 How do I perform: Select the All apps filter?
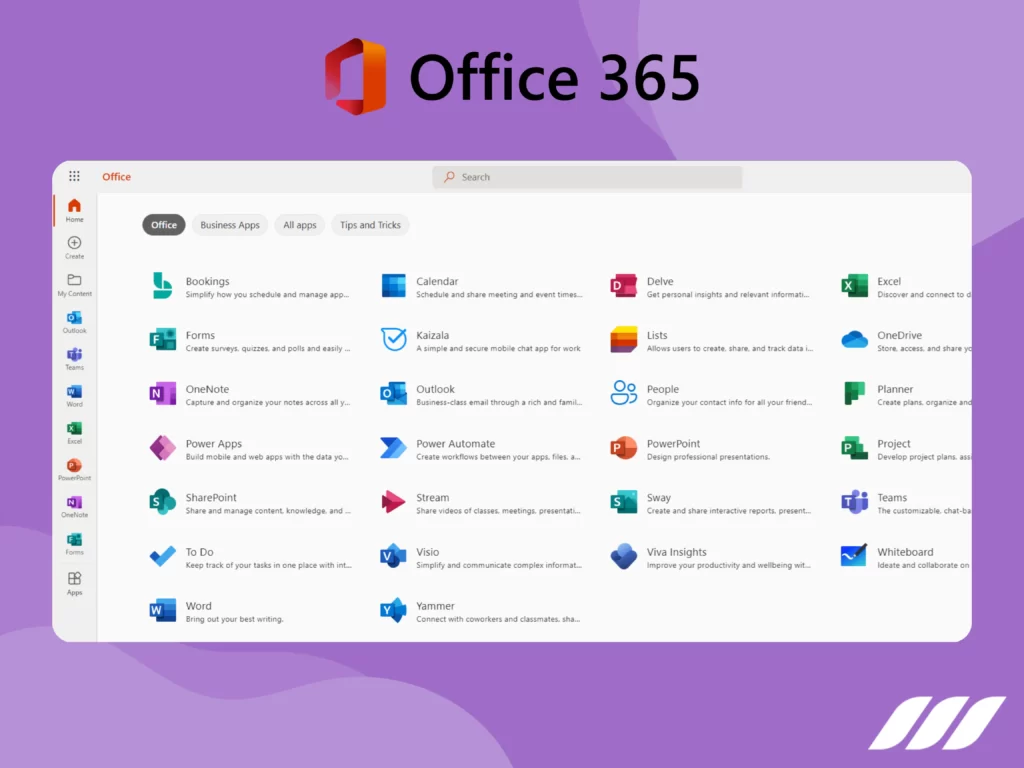pyautogui.click(x=299, y=225)
